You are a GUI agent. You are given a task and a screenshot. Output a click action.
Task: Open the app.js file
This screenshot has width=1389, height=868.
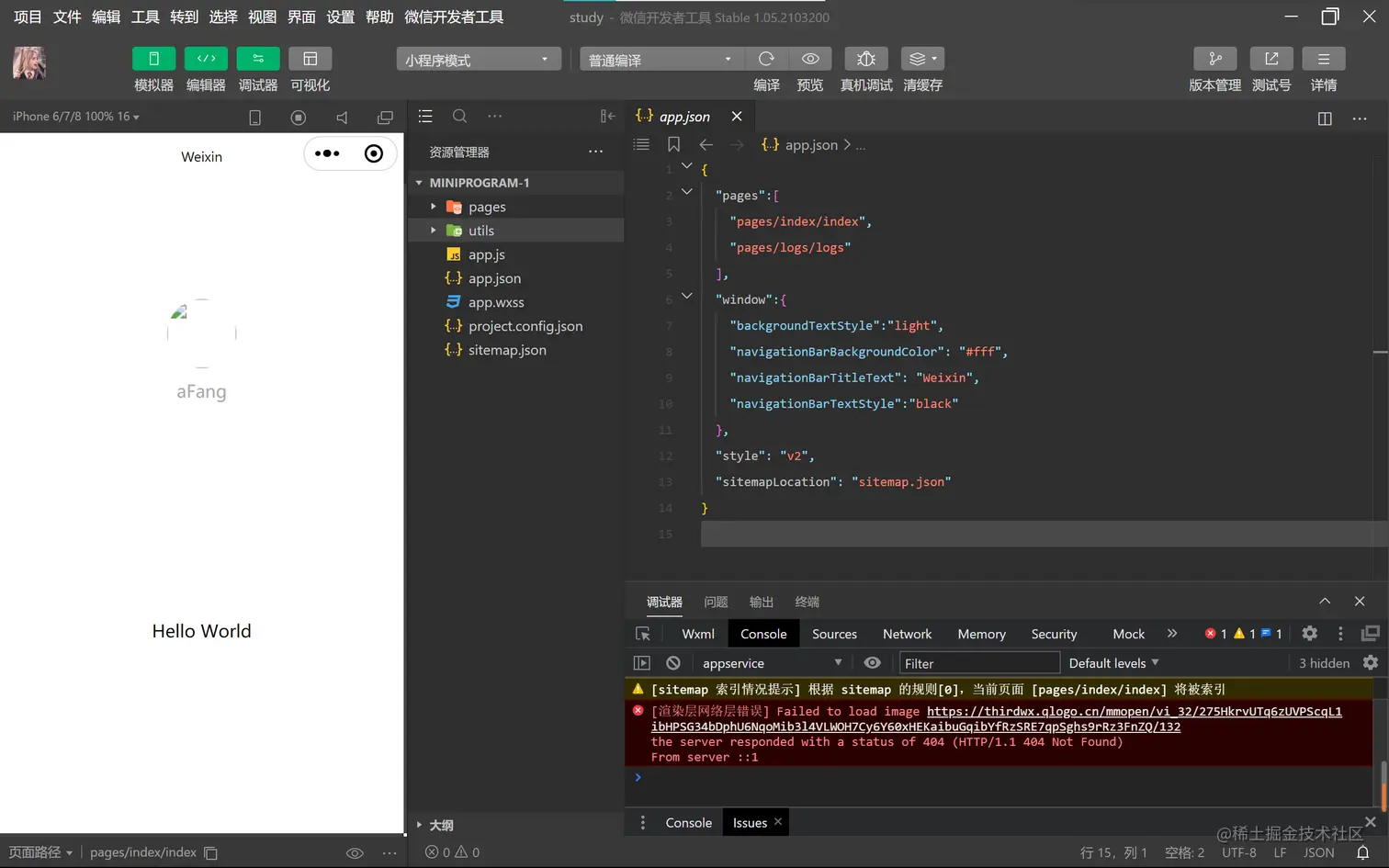515,254
